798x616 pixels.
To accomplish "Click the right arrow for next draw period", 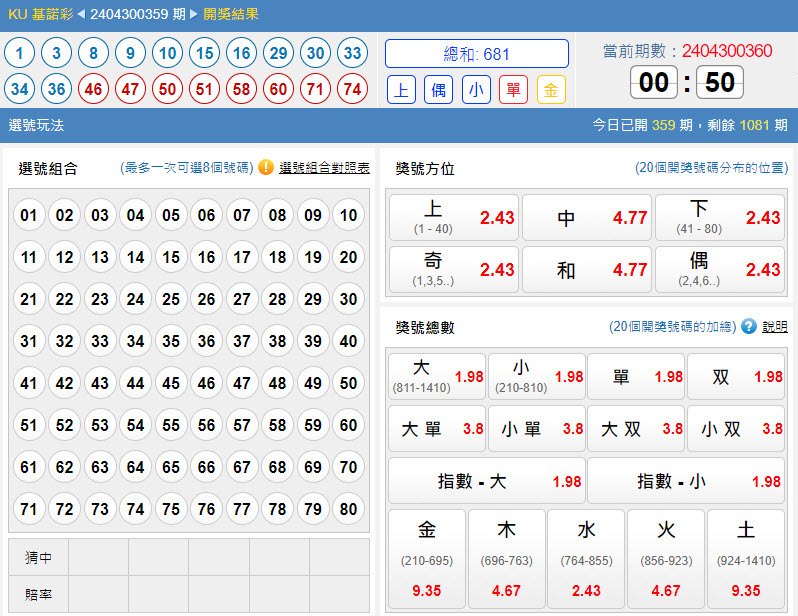I will [x=194, y=15].
